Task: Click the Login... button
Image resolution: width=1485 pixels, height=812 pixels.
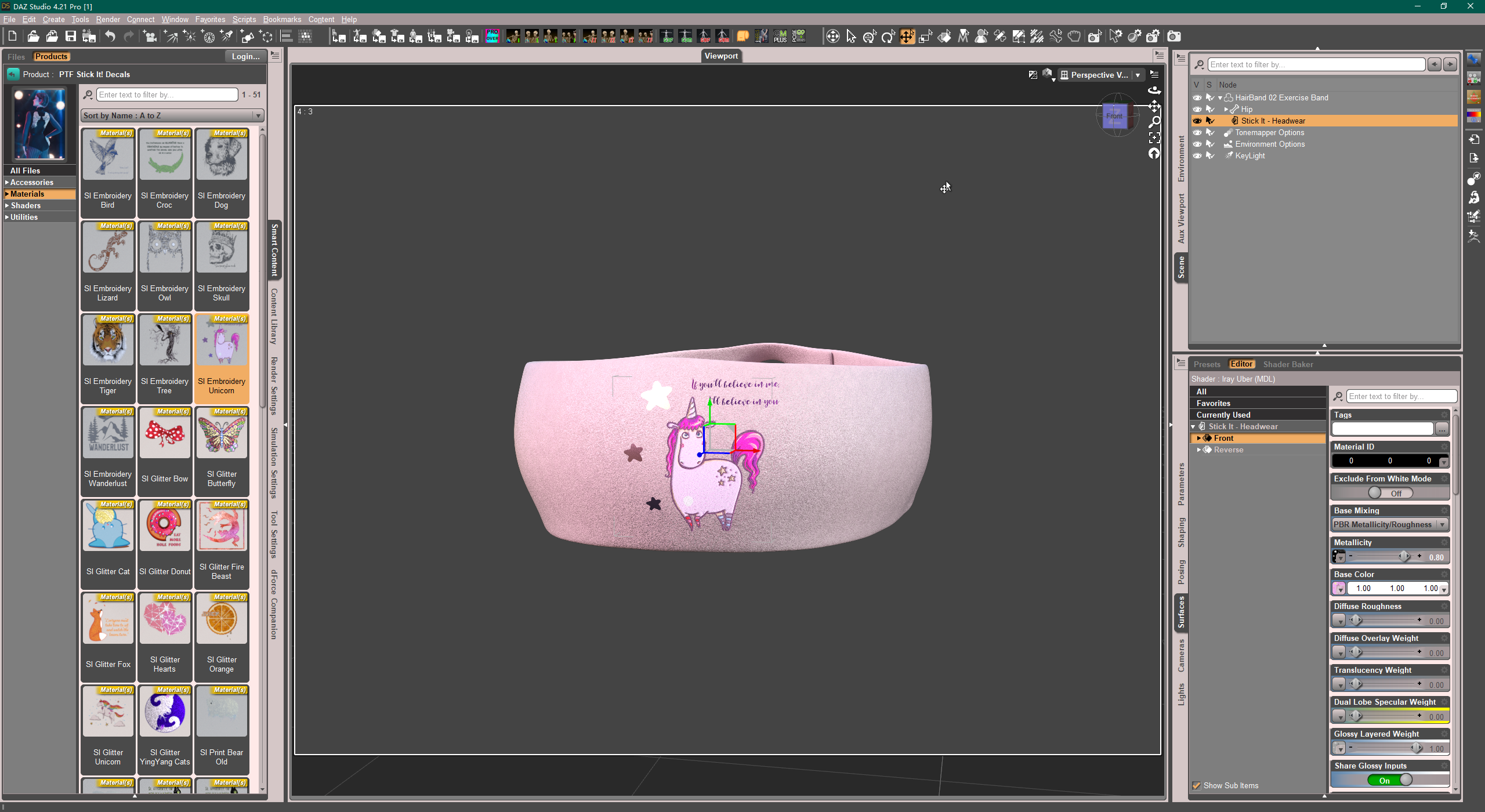Action: (245, 56)
